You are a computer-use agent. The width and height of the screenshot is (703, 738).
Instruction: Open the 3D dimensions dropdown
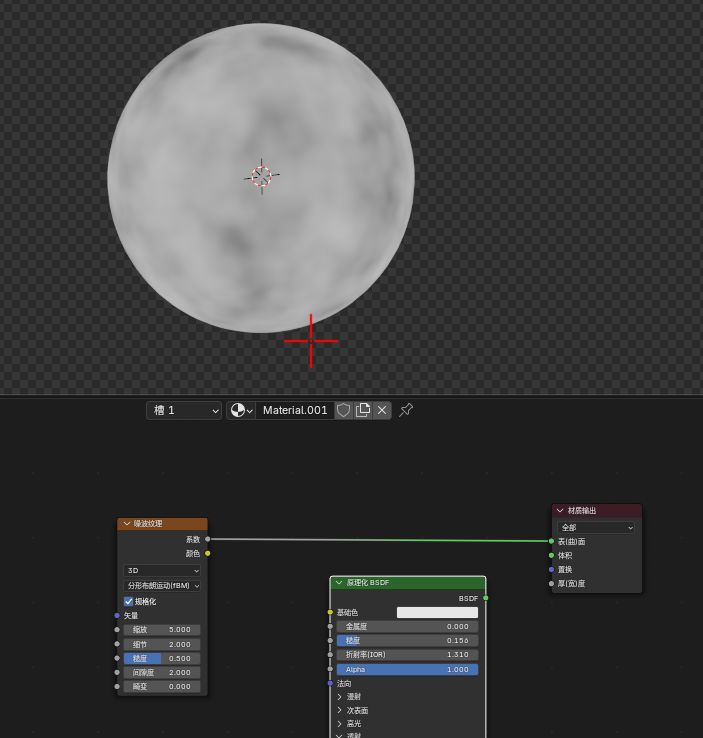(x=162, y=570)
